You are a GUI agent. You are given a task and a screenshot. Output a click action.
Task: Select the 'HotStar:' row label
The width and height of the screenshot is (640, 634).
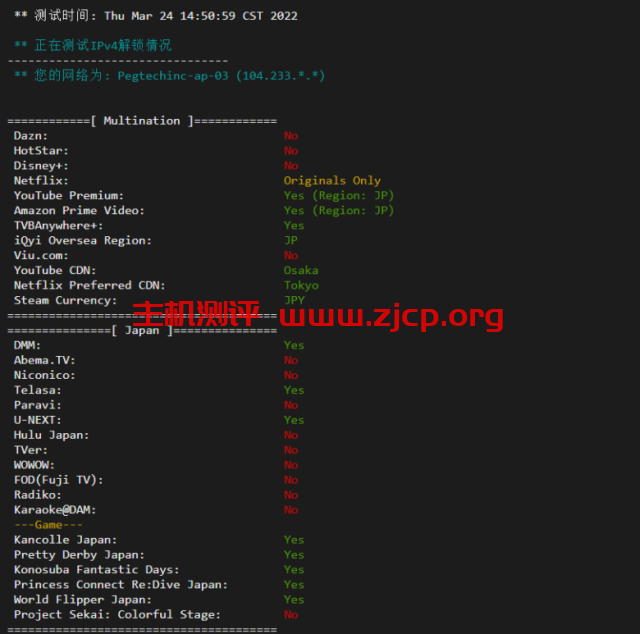pos(41,151)
